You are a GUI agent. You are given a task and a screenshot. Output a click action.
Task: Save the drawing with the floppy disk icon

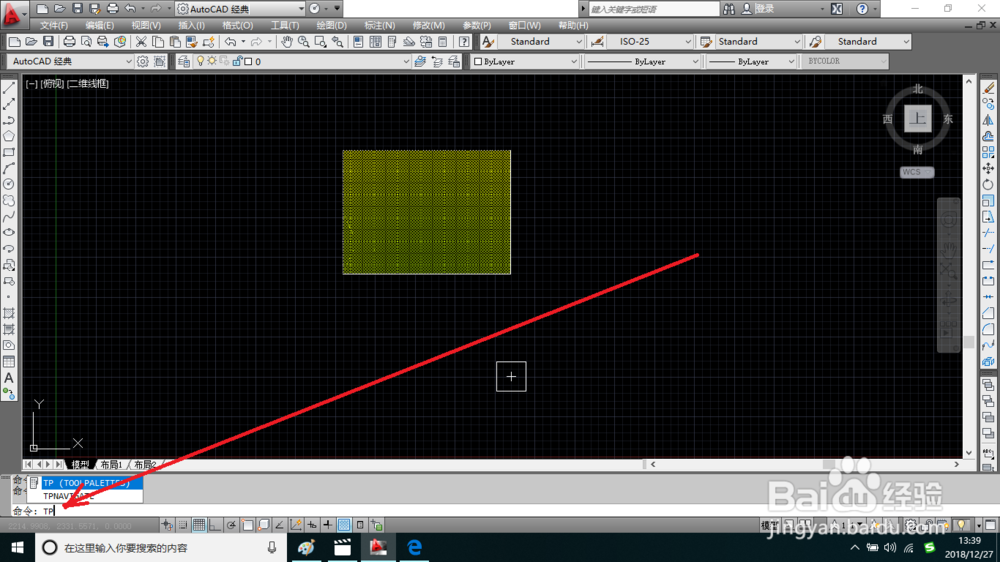click(48, 42)
